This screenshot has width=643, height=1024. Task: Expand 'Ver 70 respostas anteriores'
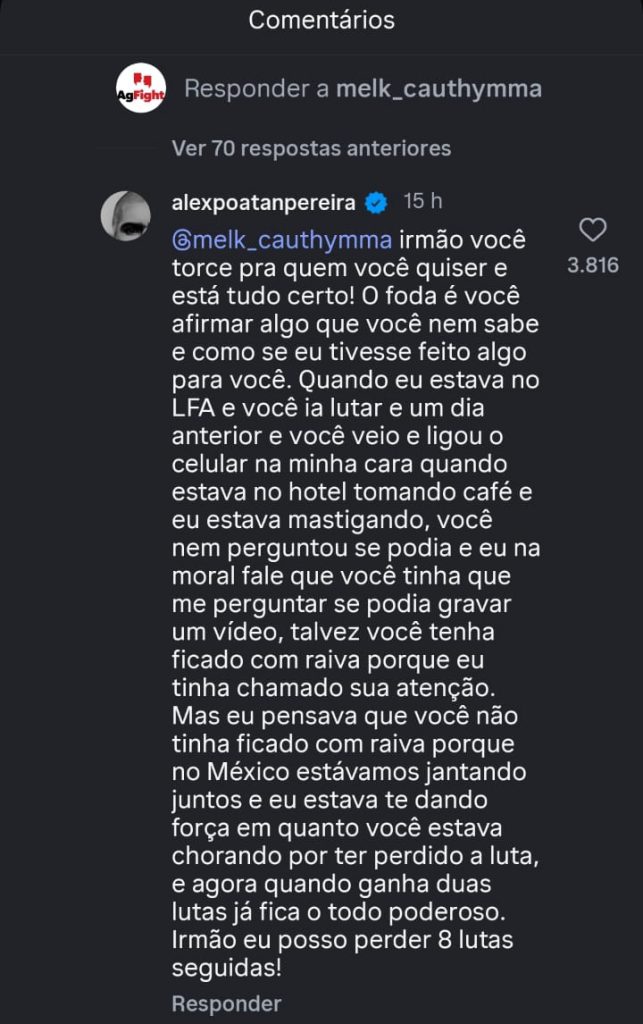coord(311,148)
